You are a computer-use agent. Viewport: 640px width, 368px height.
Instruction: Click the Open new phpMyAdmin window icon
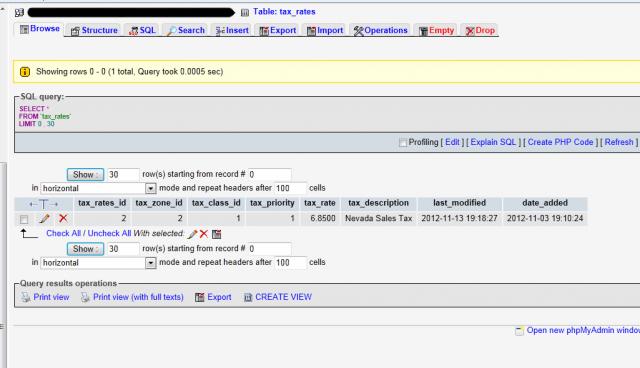coord(519,331)
